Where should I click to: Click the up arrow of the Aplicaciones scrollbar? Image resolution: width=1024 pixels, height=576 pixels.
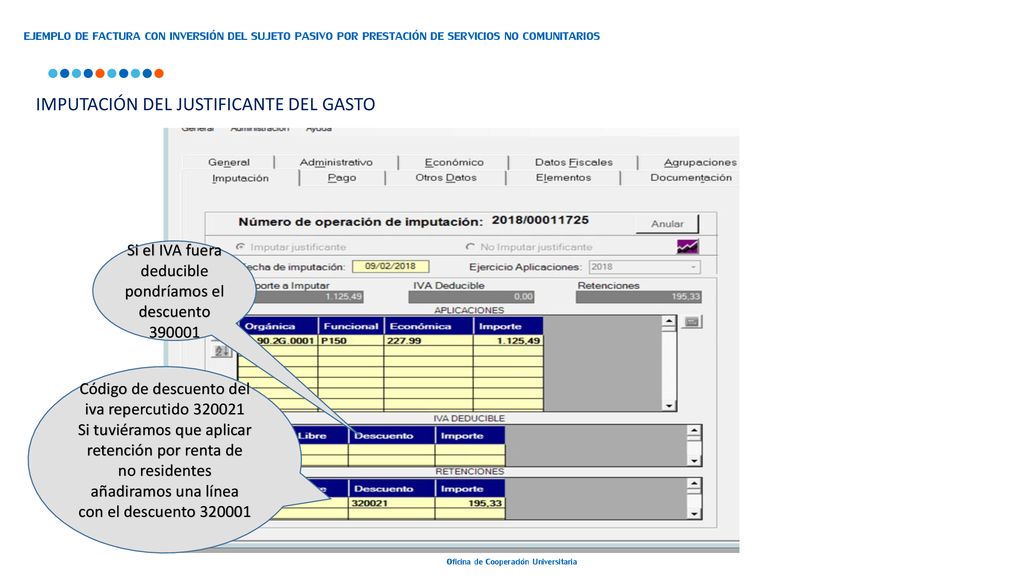click(x=668, y=321)
